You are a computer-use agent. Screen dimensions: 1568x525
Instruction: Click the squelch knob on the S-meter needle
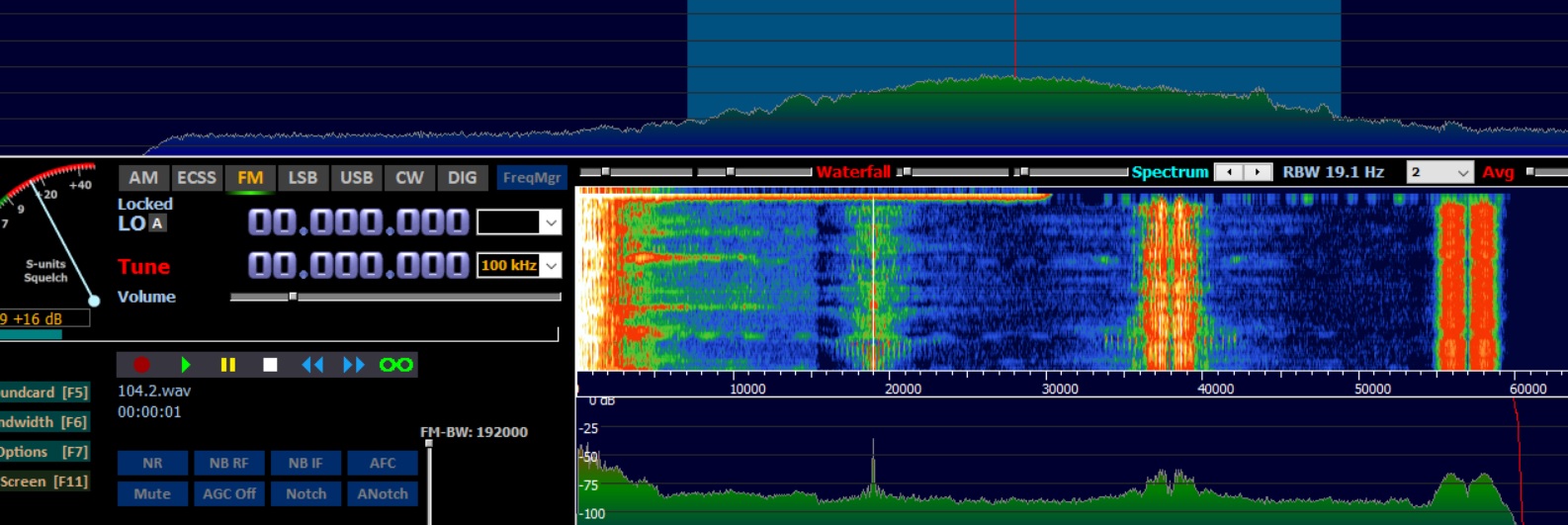pyautogui.click(x=94, y=301)
